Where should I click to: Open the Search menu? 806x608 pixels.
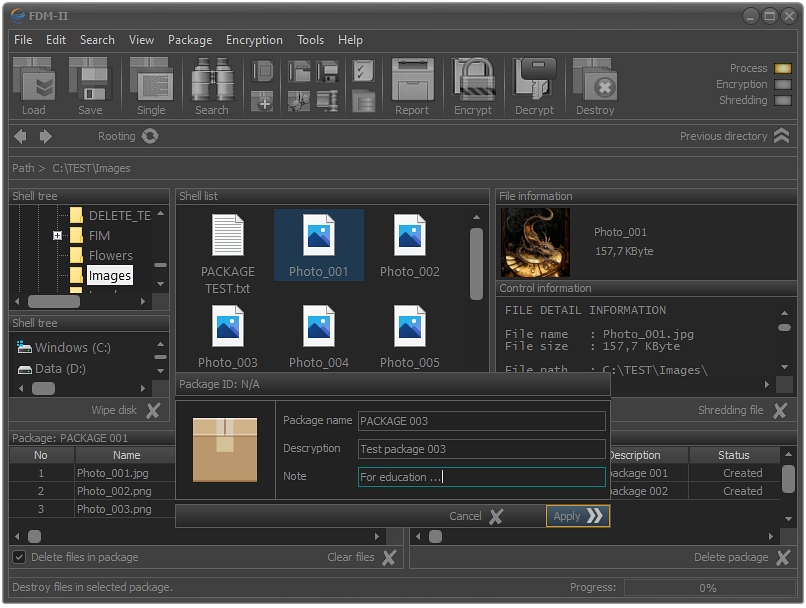pos(97,40)
